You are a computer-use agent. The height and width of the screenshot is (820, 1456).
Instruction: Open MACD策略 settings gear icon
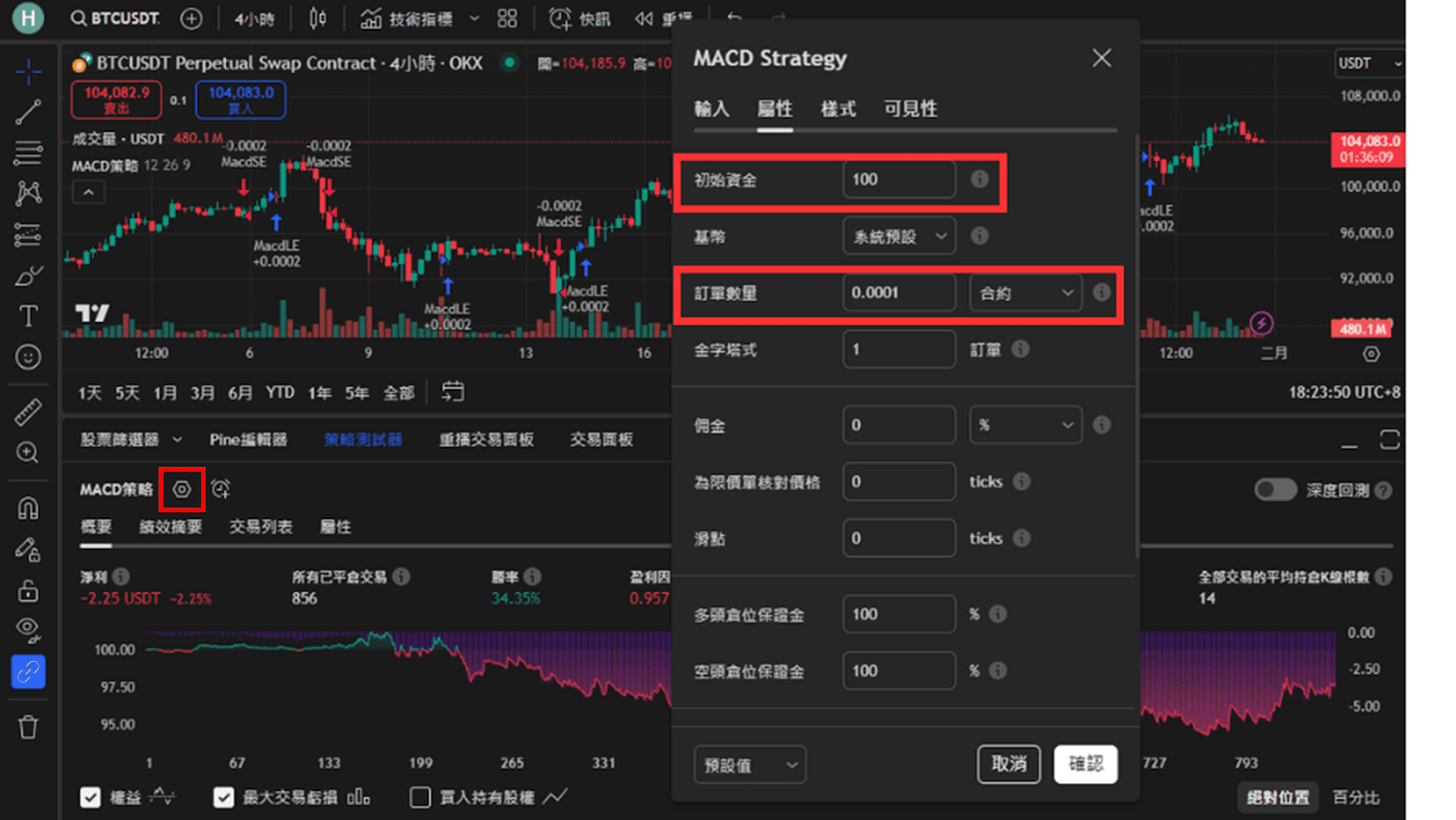(182, 489)
